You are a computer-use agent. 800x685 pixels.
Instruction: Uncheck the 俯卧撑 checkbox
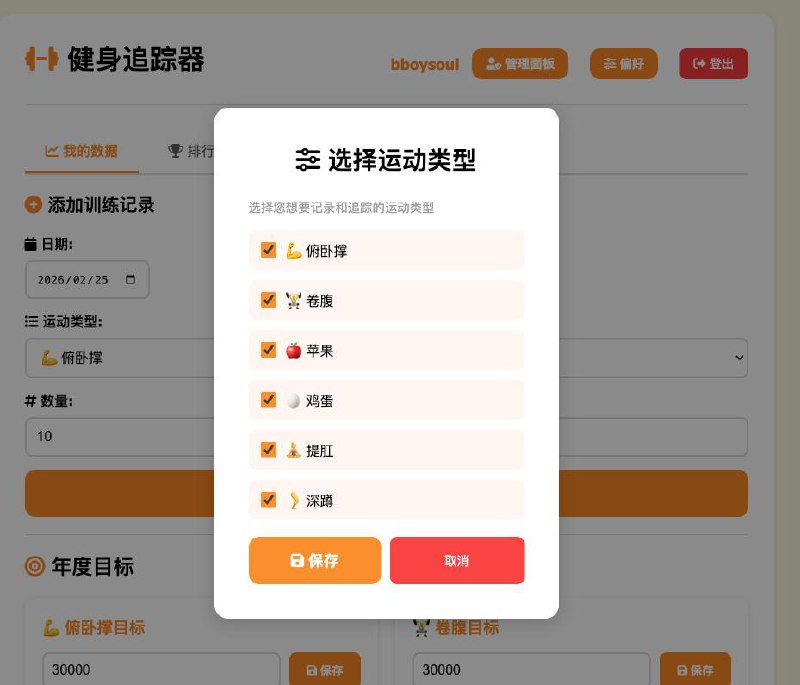[268, 250]
